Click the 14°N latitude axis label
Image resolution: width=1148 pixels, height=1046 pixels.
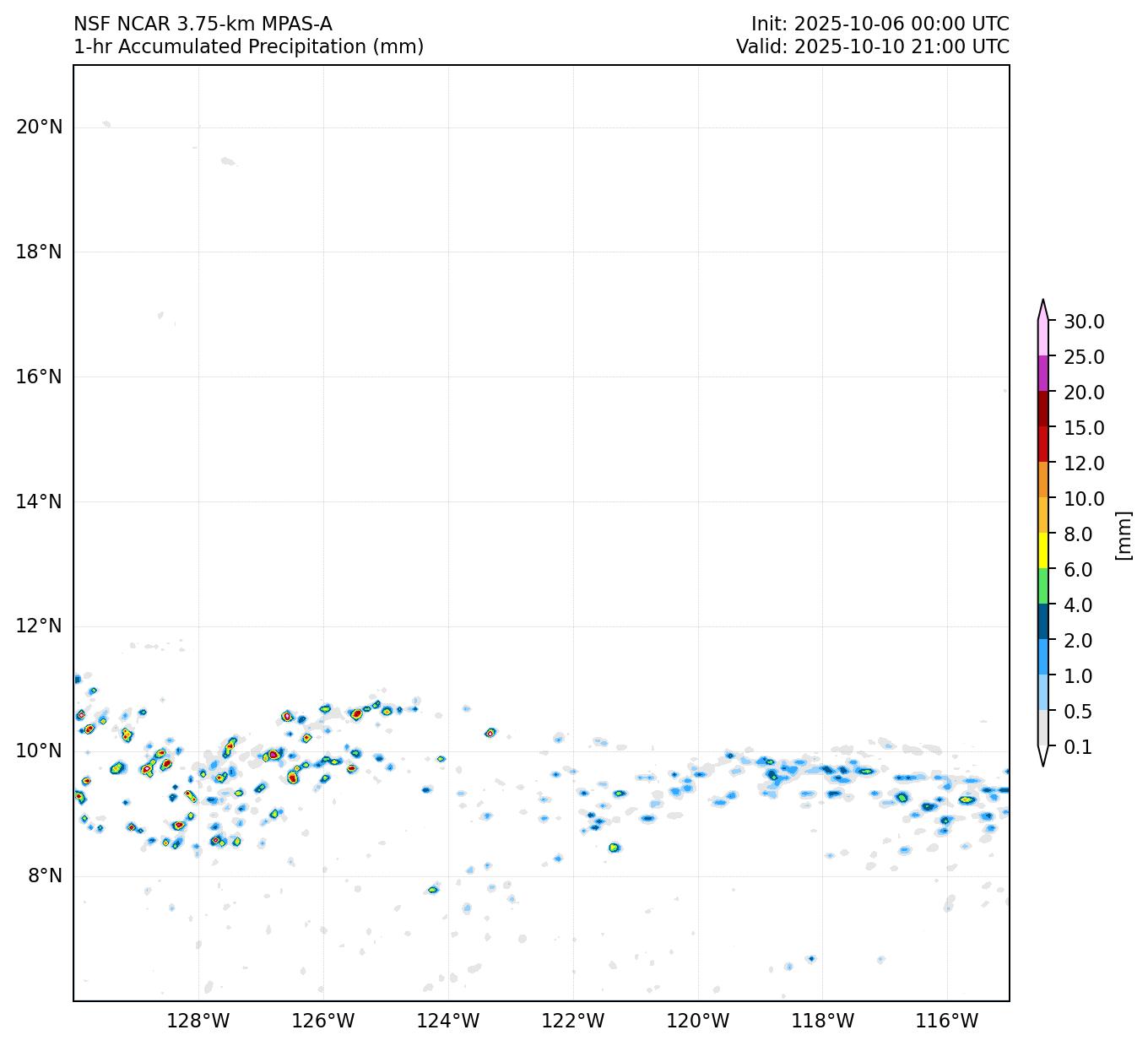pos(39,501)
